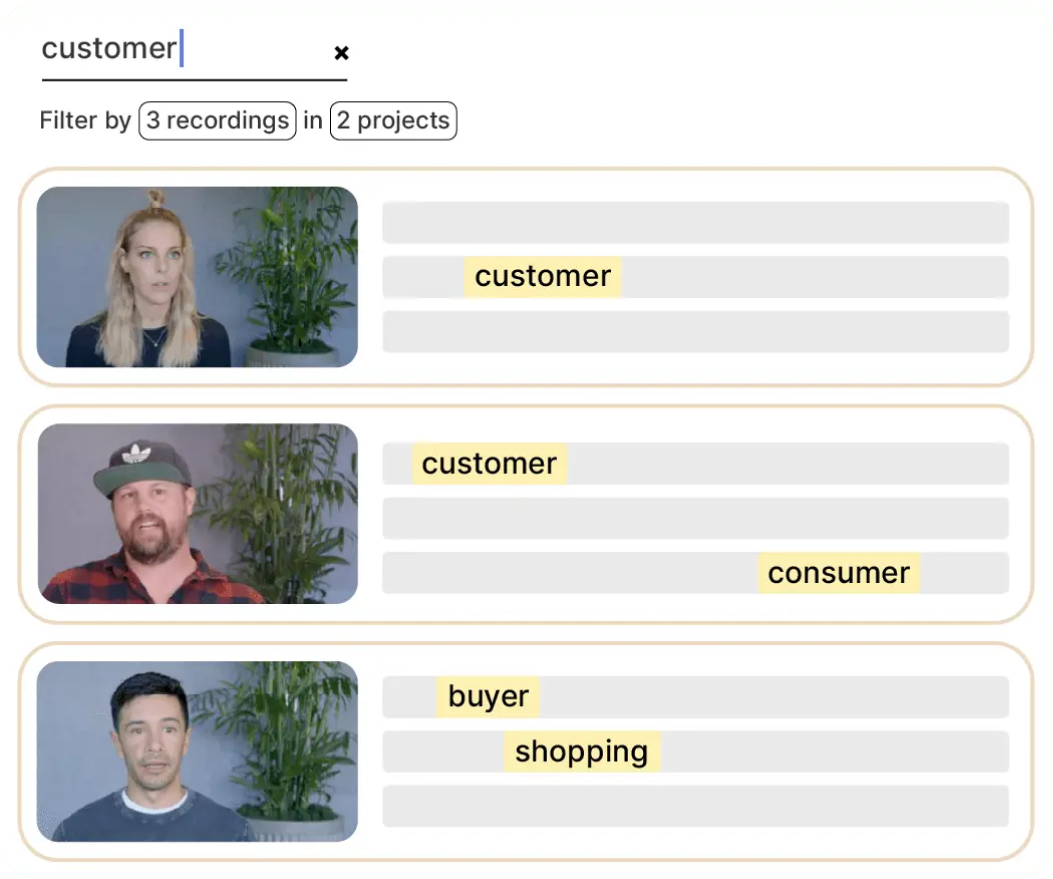Viewport: 1053px width, 879px height.
Task: Click highlighted "customer" in the first result
Action: click(x=542, y=277)
